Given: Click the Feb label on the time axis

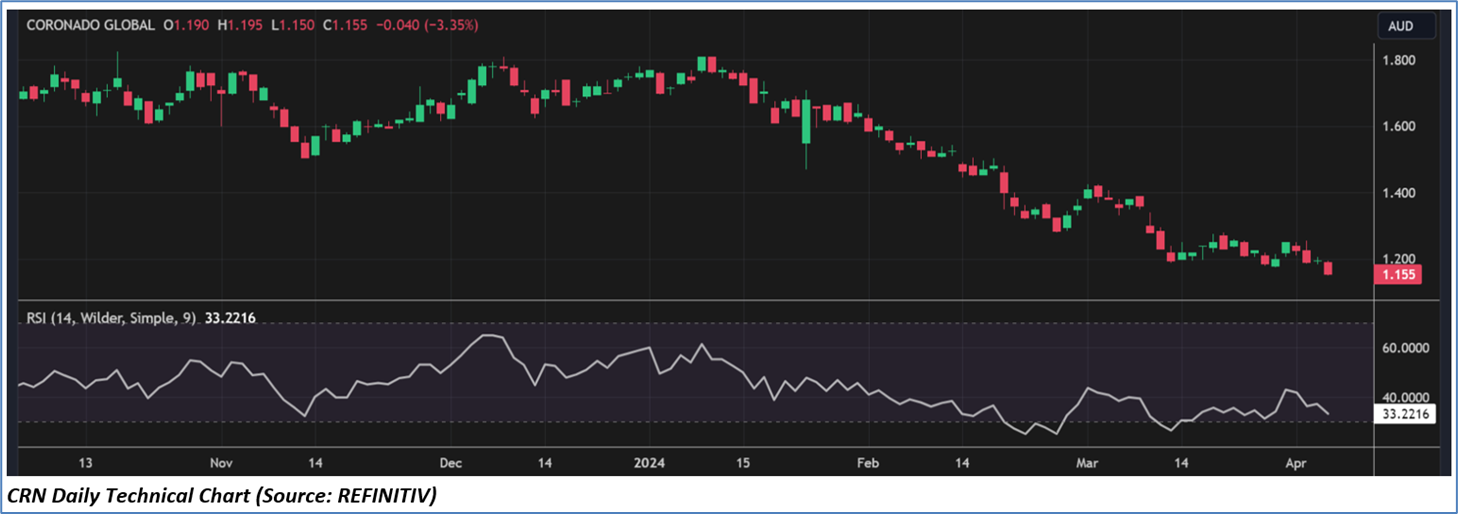Looking at the screenshot, I should (x=867, y=464).
